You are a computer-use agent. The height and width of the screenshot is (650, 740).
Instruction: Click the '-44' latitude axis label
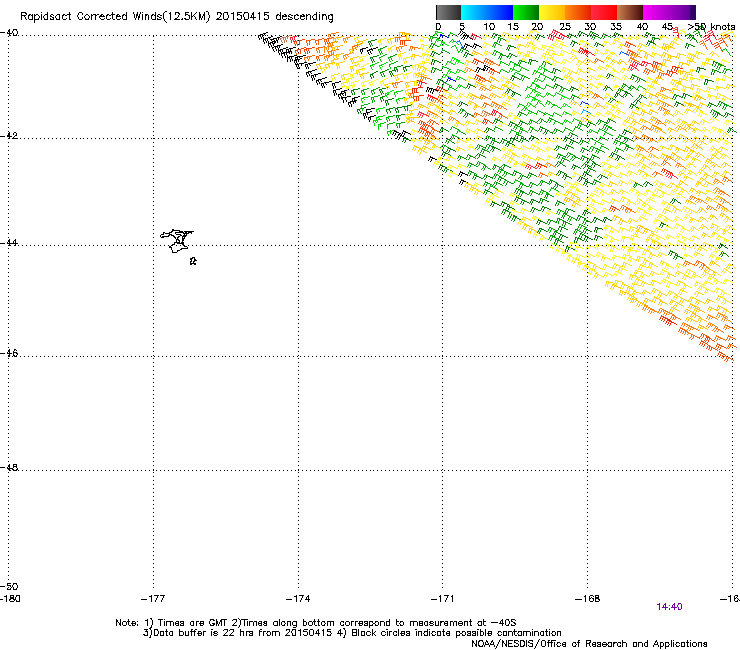pos(9,242)
